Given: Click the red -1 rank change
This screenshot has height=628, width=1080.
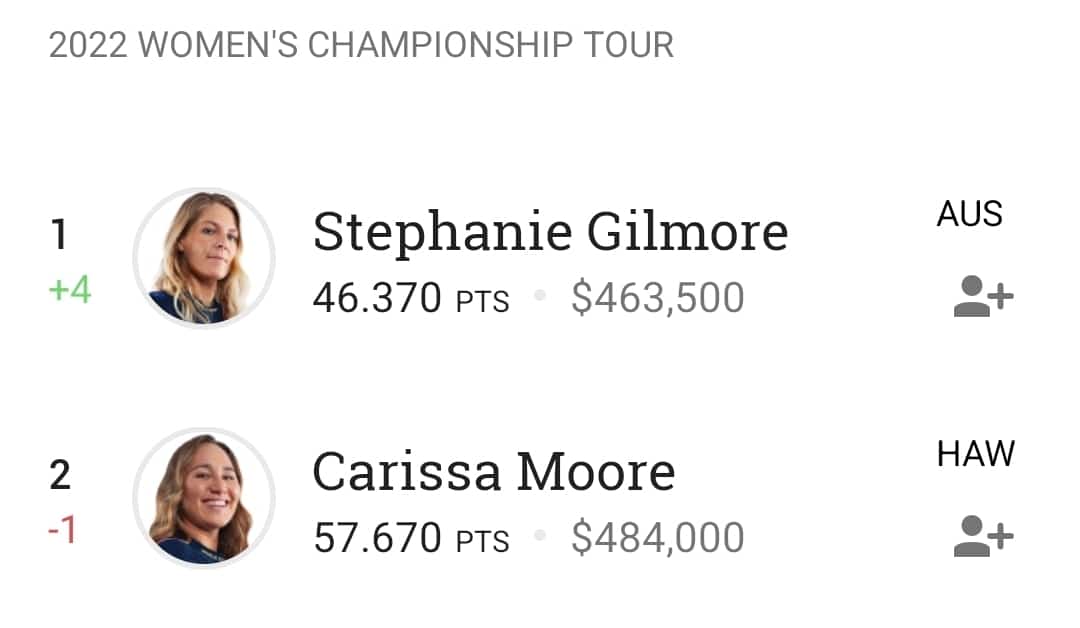Looking at the screenshot, I should [x=61, y=530].
